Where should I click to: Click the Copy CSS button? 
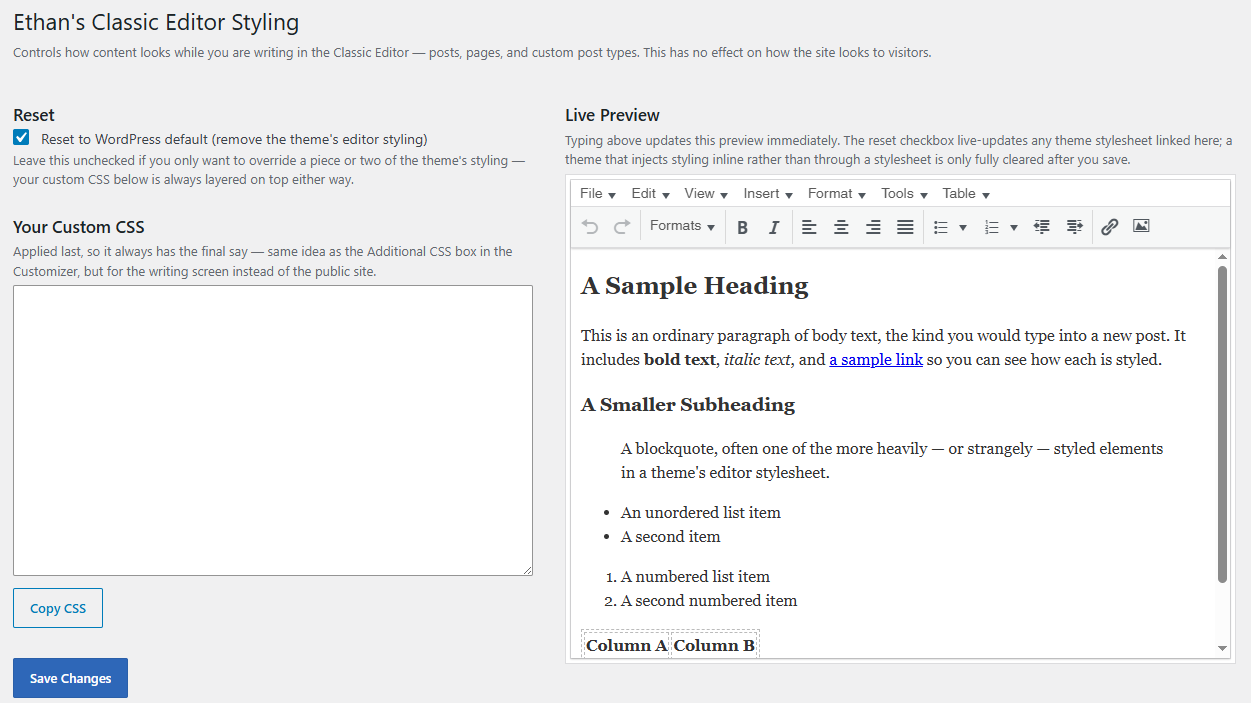coord(58,608)
